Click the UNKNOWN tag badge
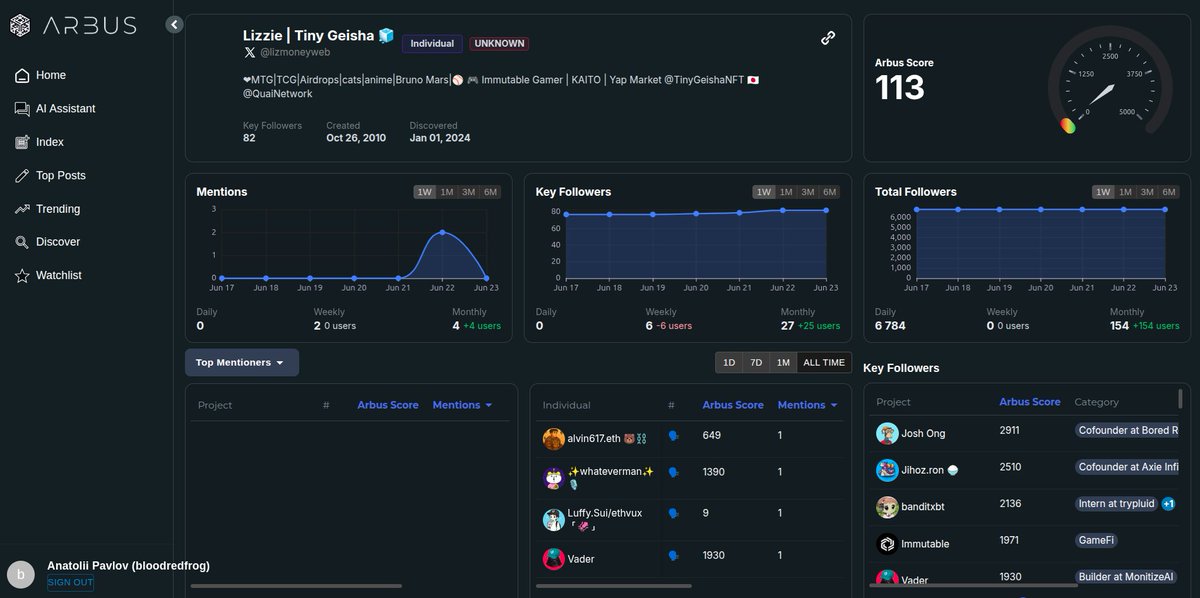Viewport: 1200px width, 598px height. point(499,44)
